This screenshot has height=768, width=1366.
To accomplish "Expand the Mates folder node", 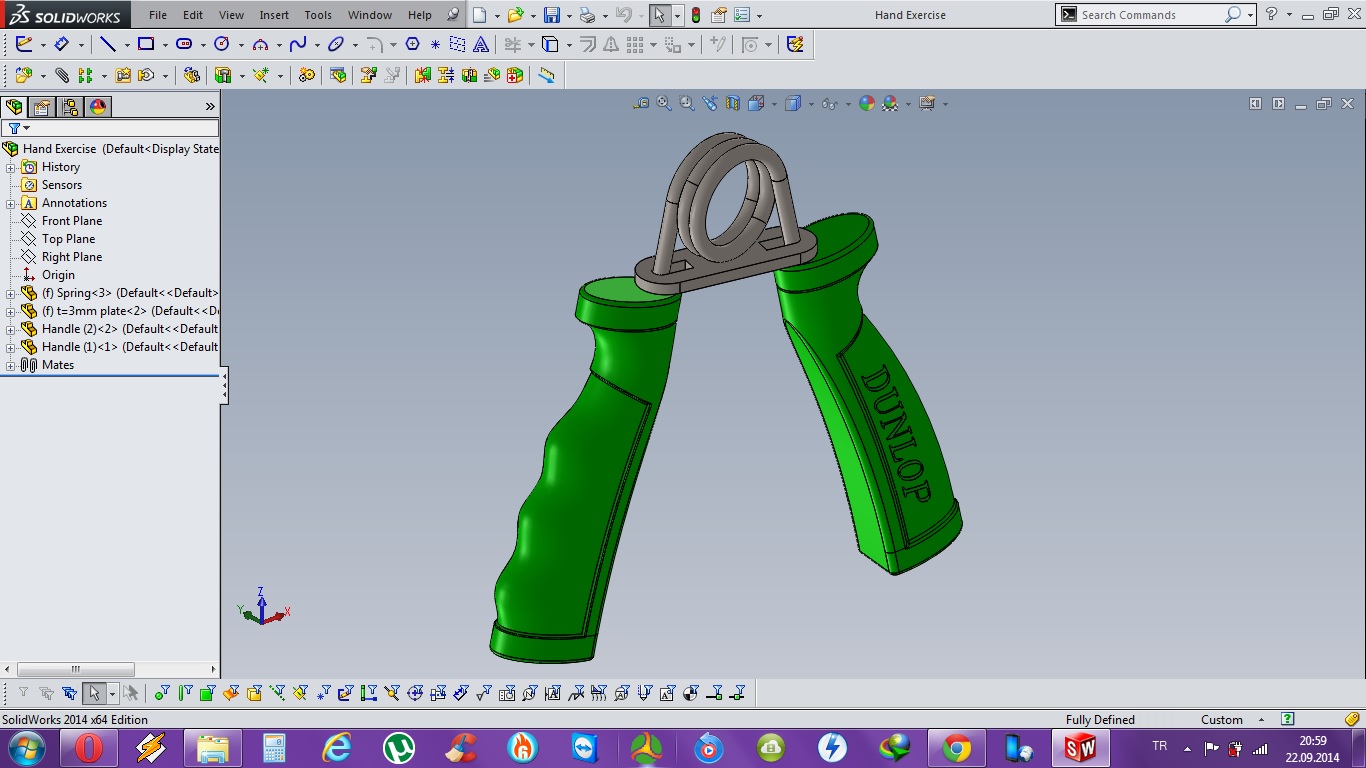I will pos(11,365).
